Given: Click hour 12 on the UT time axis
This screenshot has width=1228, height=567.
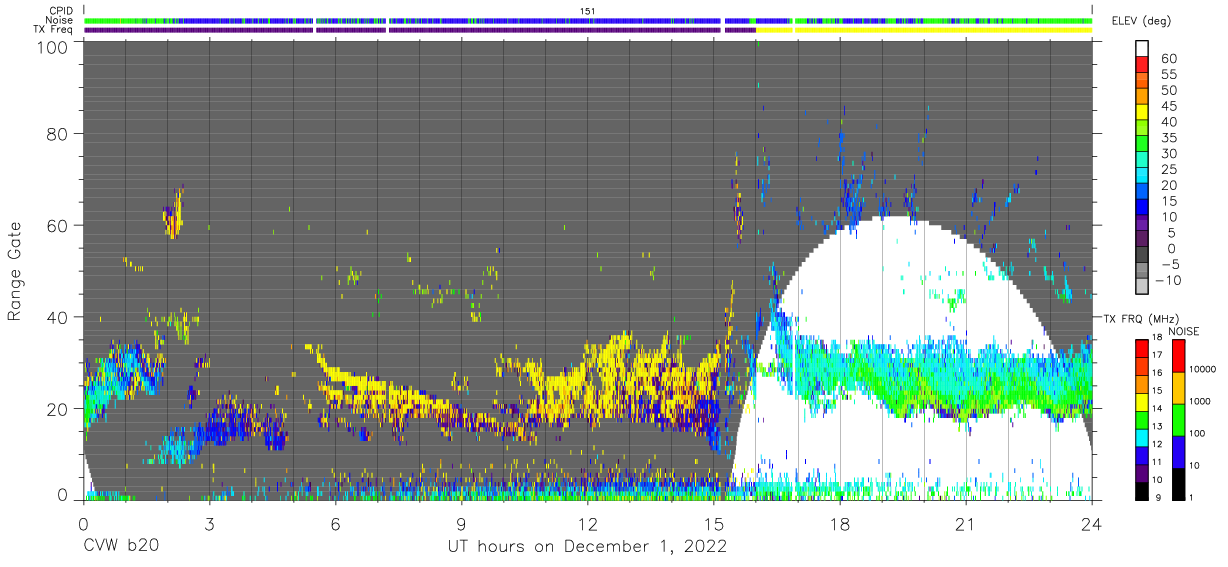Looking at the screenshot, I should [588, 523].
